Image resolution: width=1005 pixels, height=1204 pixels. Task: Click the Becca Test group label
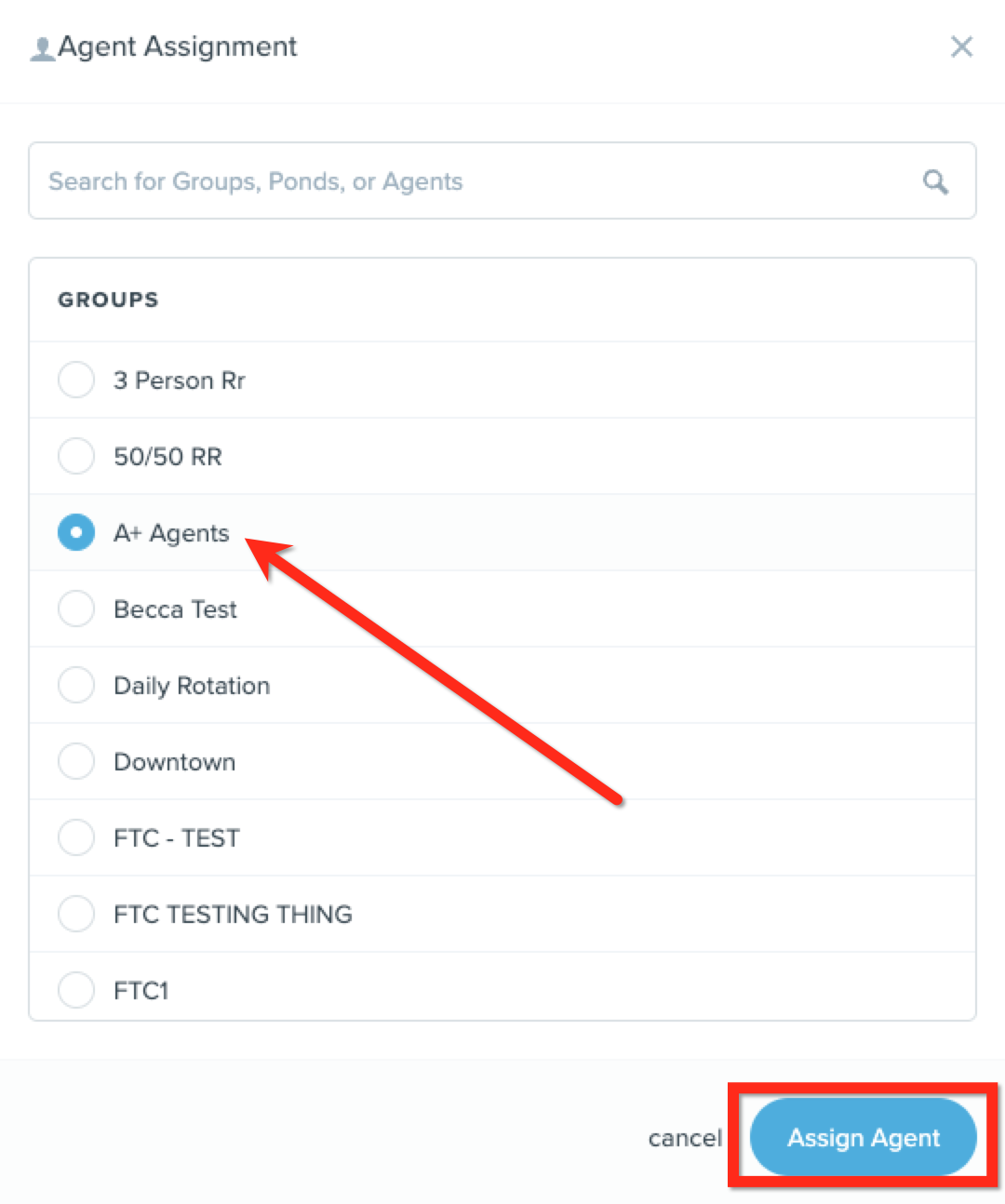[x=175, y=609]
